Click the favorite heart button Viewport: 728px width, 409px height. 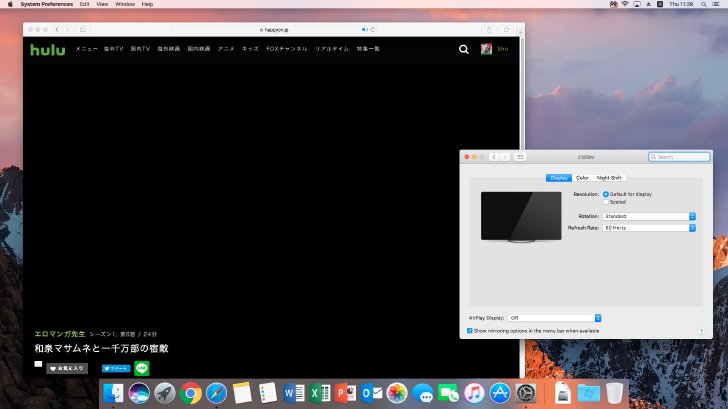[67, 369]
